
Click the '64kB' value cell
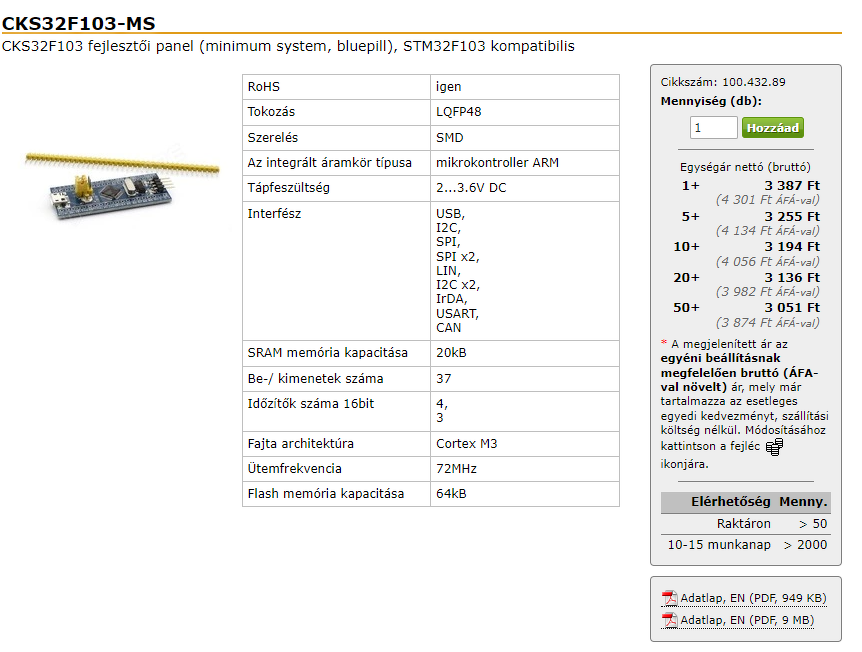pos(524,494)
